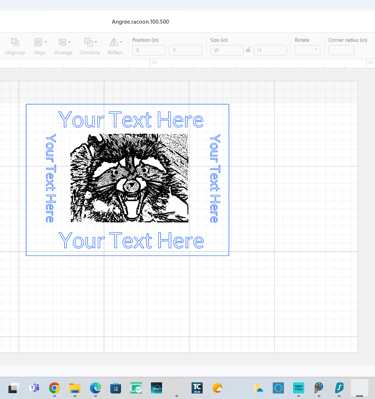Expand the Combine options arrow
The image size is (375, 399).
96,42
